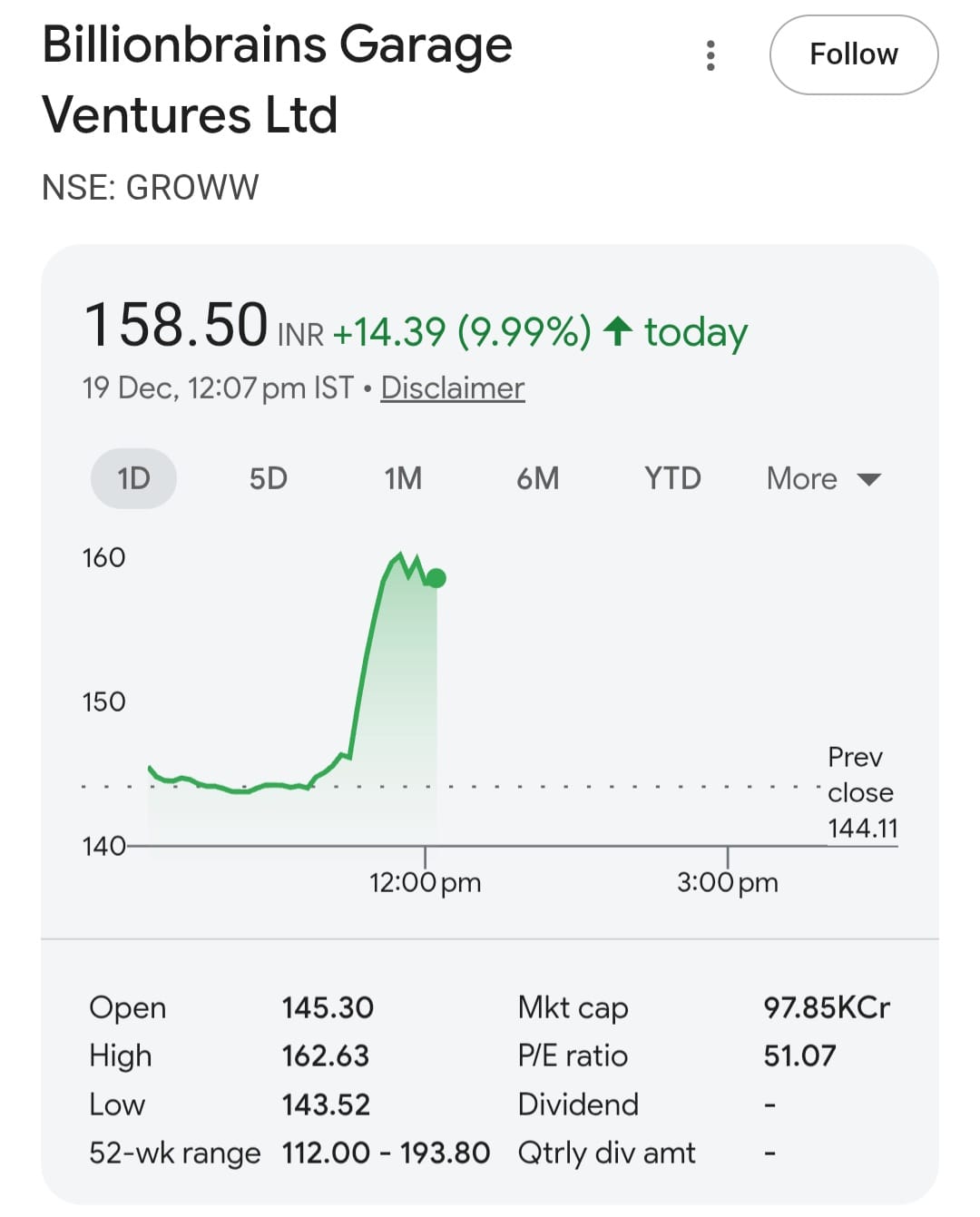This screenshot has height=1217, width=980.
Task: Open the three-dot more options menu
Action: coord(710,55)
